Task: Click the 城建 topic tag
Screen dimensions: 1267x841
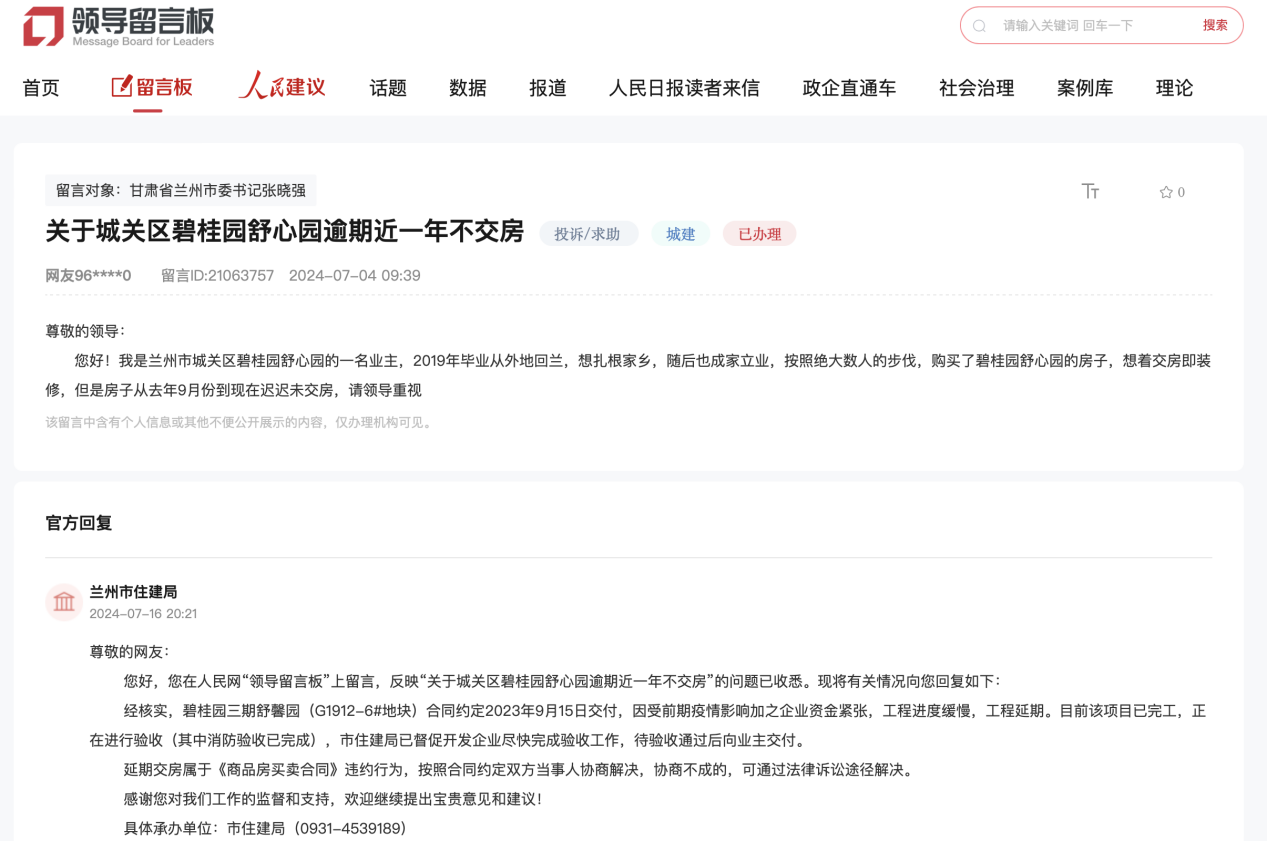Action: pos(680,234)
